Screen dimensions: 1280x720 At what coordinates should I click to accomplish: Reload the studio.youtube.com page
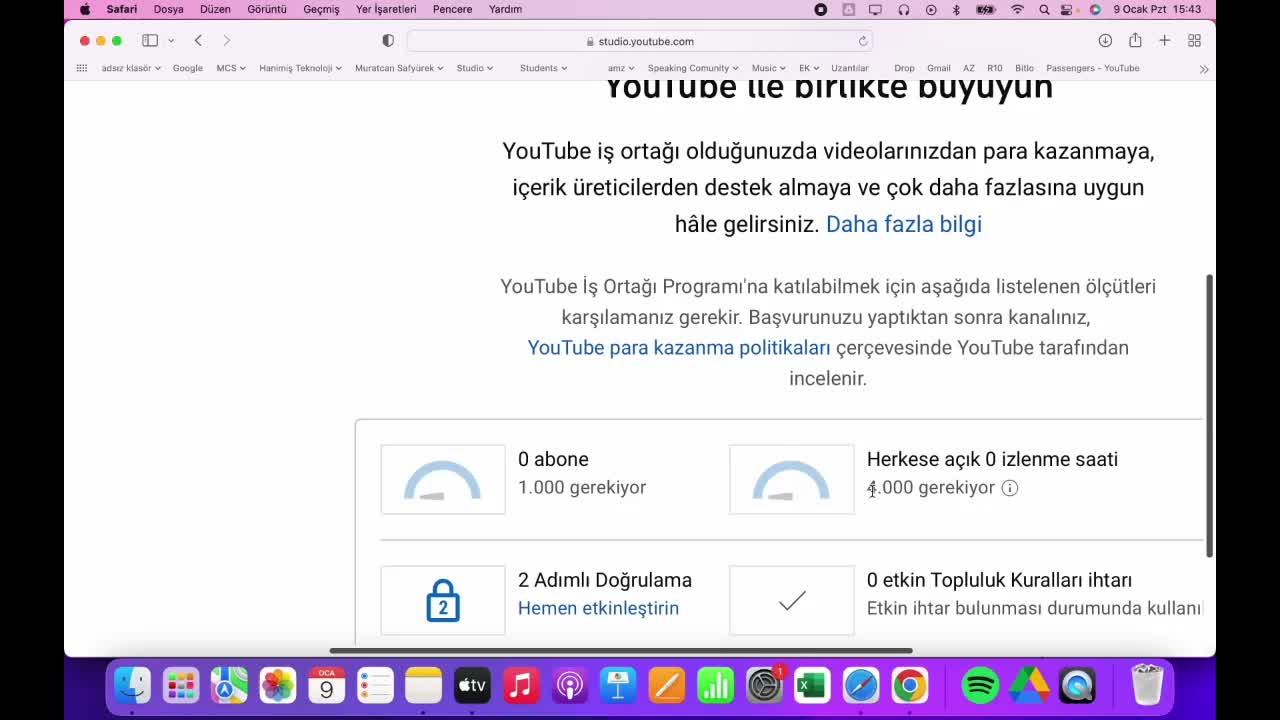(x=863, y=41)
